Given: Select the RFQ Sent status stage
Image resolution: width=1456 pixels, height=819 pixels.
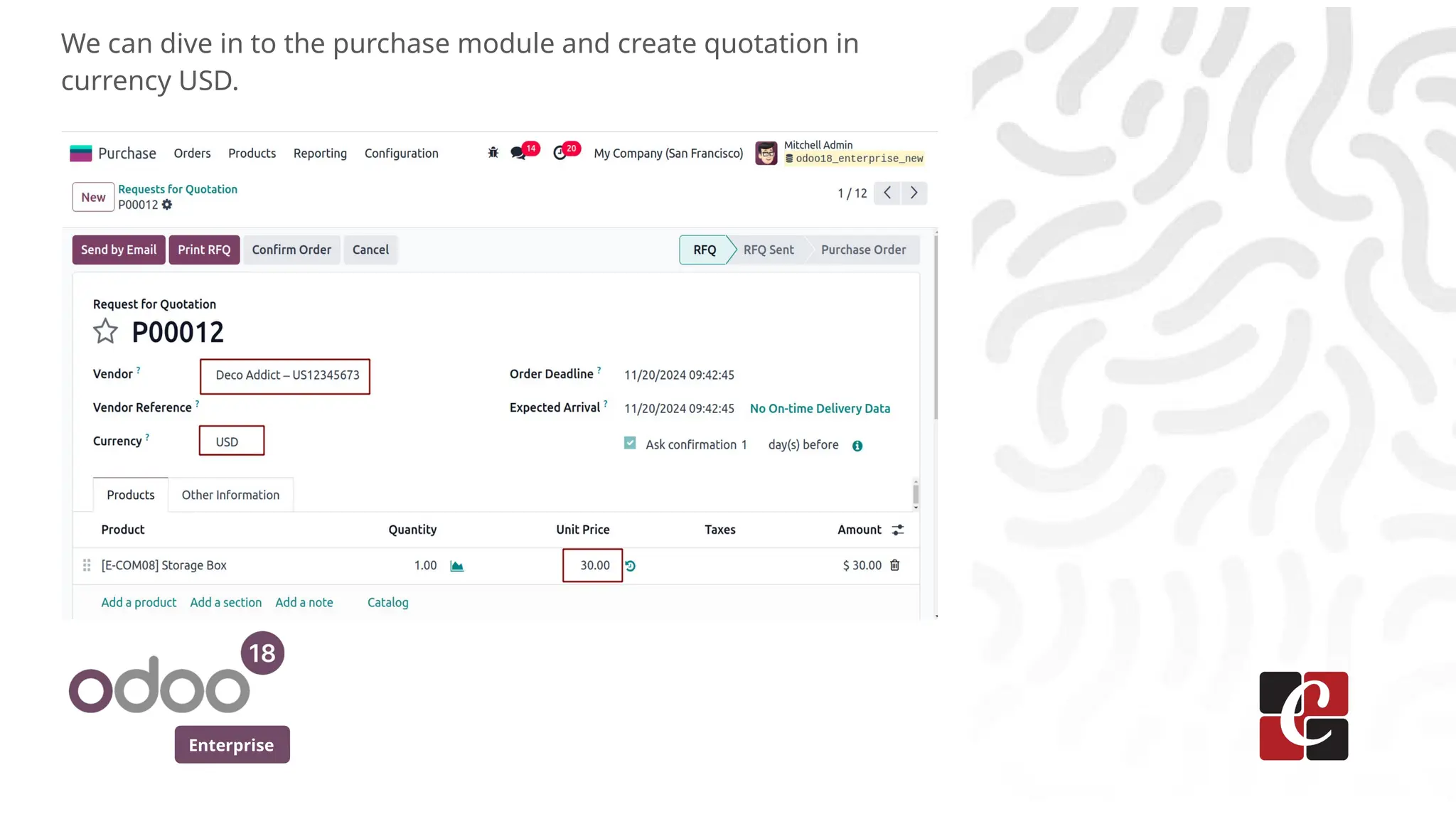Looking at the screenshot, I should pyautogui.click(x=769, y=250).
